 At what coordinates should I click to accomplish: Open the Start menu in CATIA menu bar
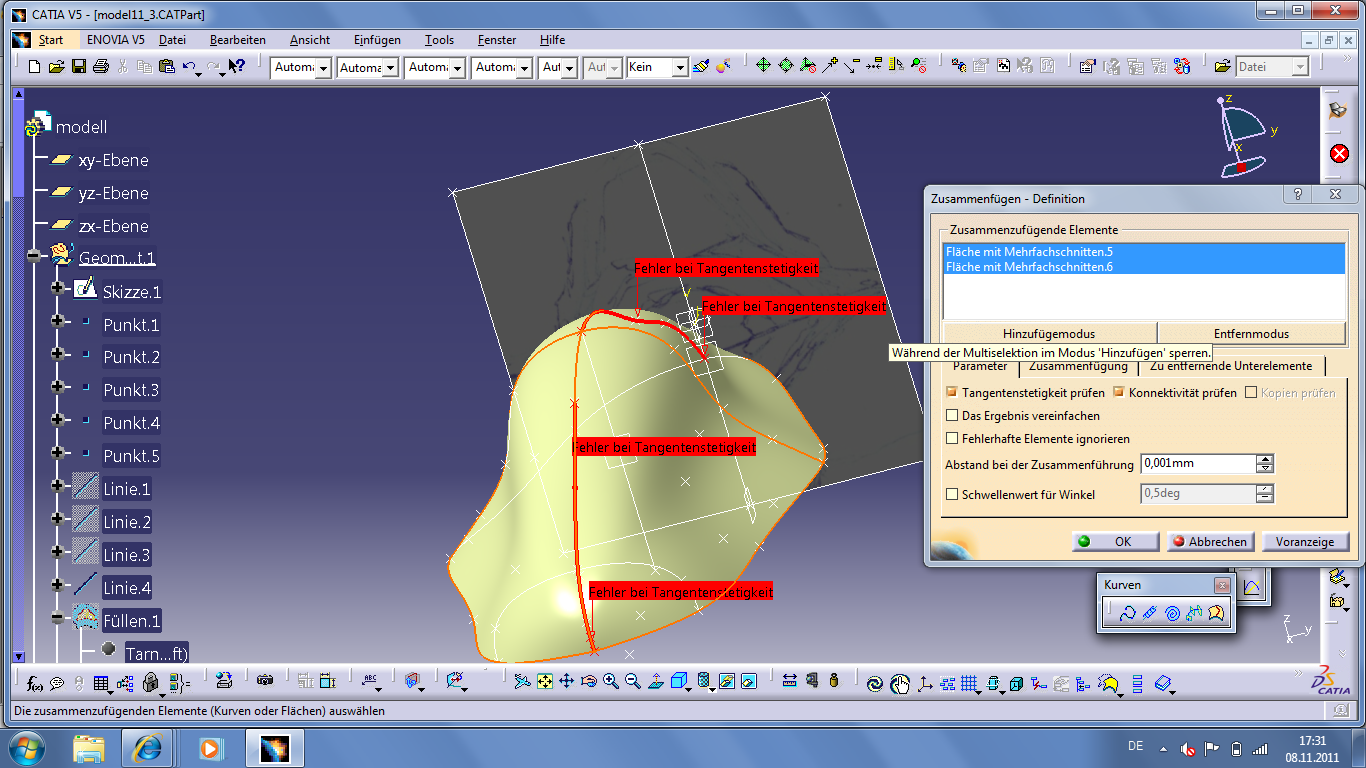pos(50,40)
